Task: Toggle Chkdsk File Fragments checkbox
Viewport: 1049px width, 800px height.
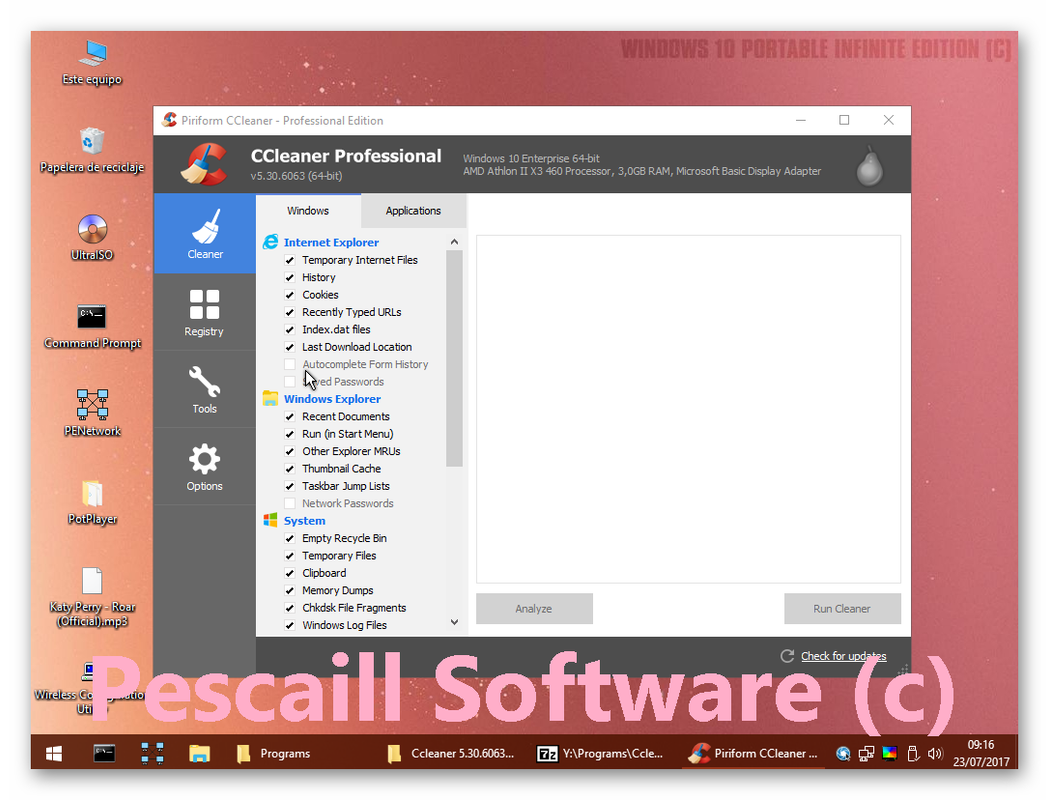Action: 290,608
